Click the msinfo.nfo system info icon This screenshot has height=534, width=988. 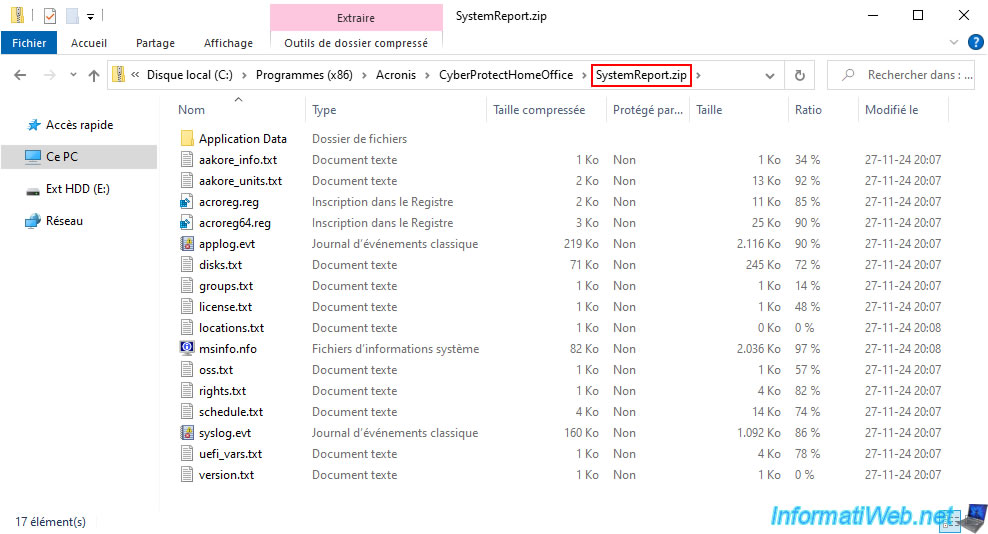click(187, 348)
